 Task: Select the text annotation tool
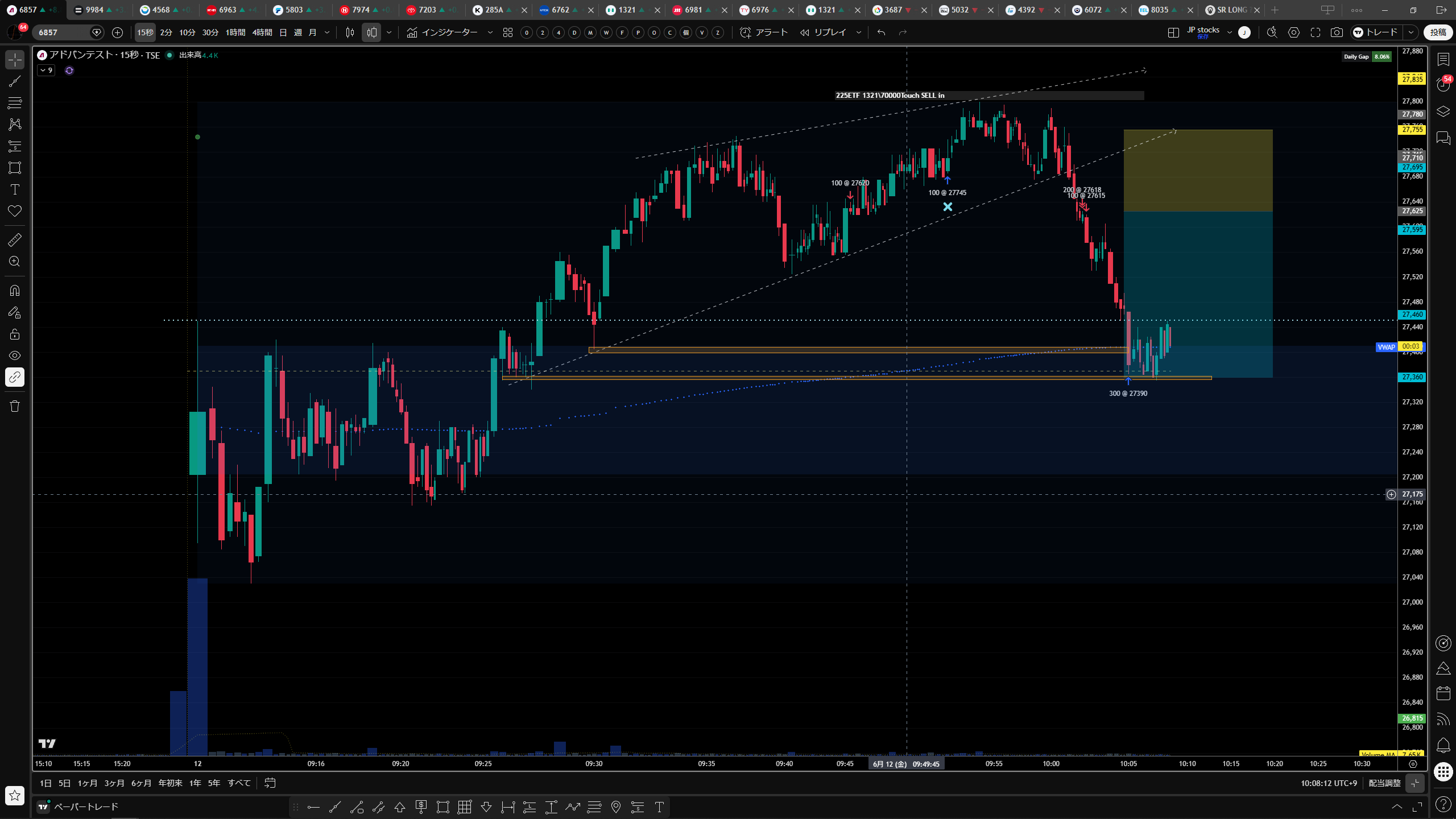click(15, 189)
